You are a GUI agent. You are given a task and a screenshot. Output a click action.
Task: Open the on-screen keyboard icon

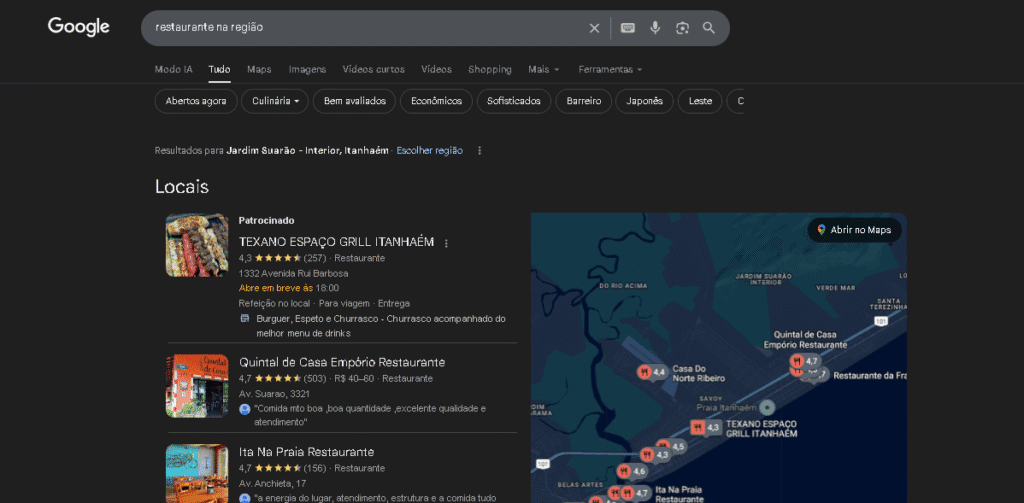(x=628, y=28)
